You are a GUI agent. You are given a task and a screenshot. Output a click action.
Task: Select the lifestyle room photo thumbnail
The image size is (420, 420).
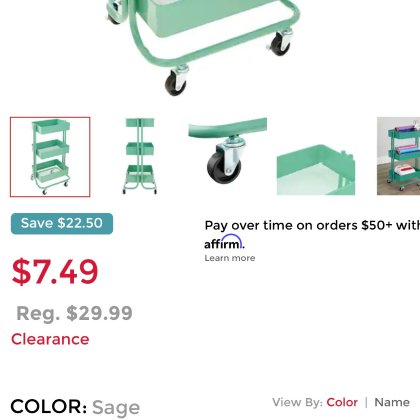pos(398,156)
